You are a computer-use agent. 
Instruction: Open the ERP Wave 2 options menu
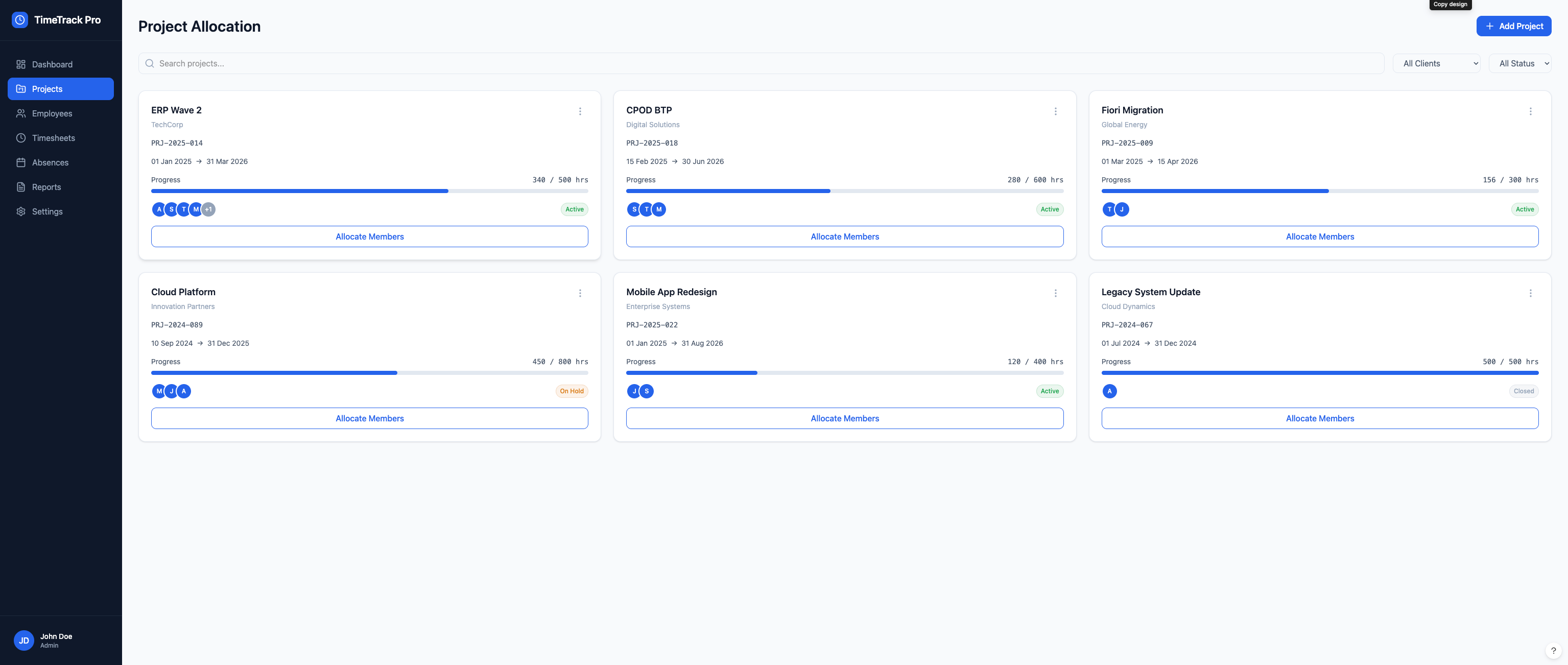click(580, 111)
